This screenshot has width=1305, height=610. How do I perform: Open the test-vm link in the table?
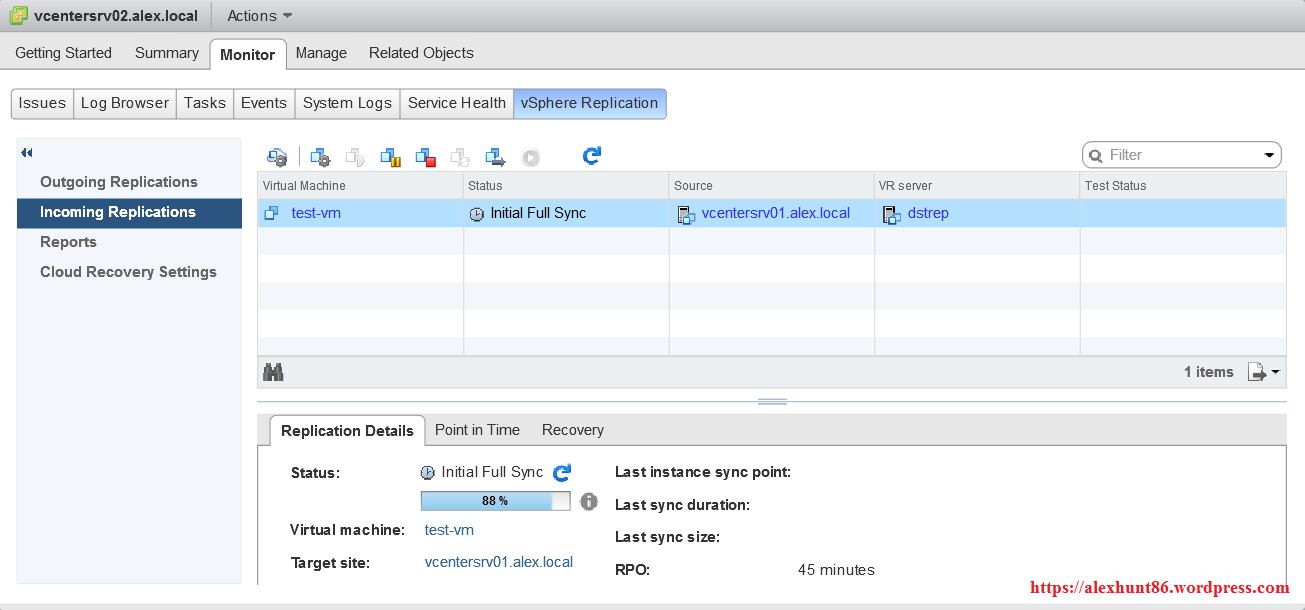coord(316,213)
